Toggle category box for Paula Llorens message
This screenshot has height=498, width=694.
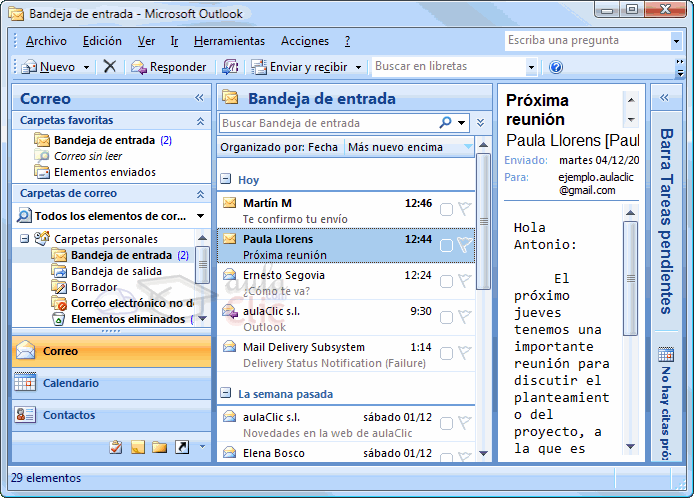tap(446, 245)
